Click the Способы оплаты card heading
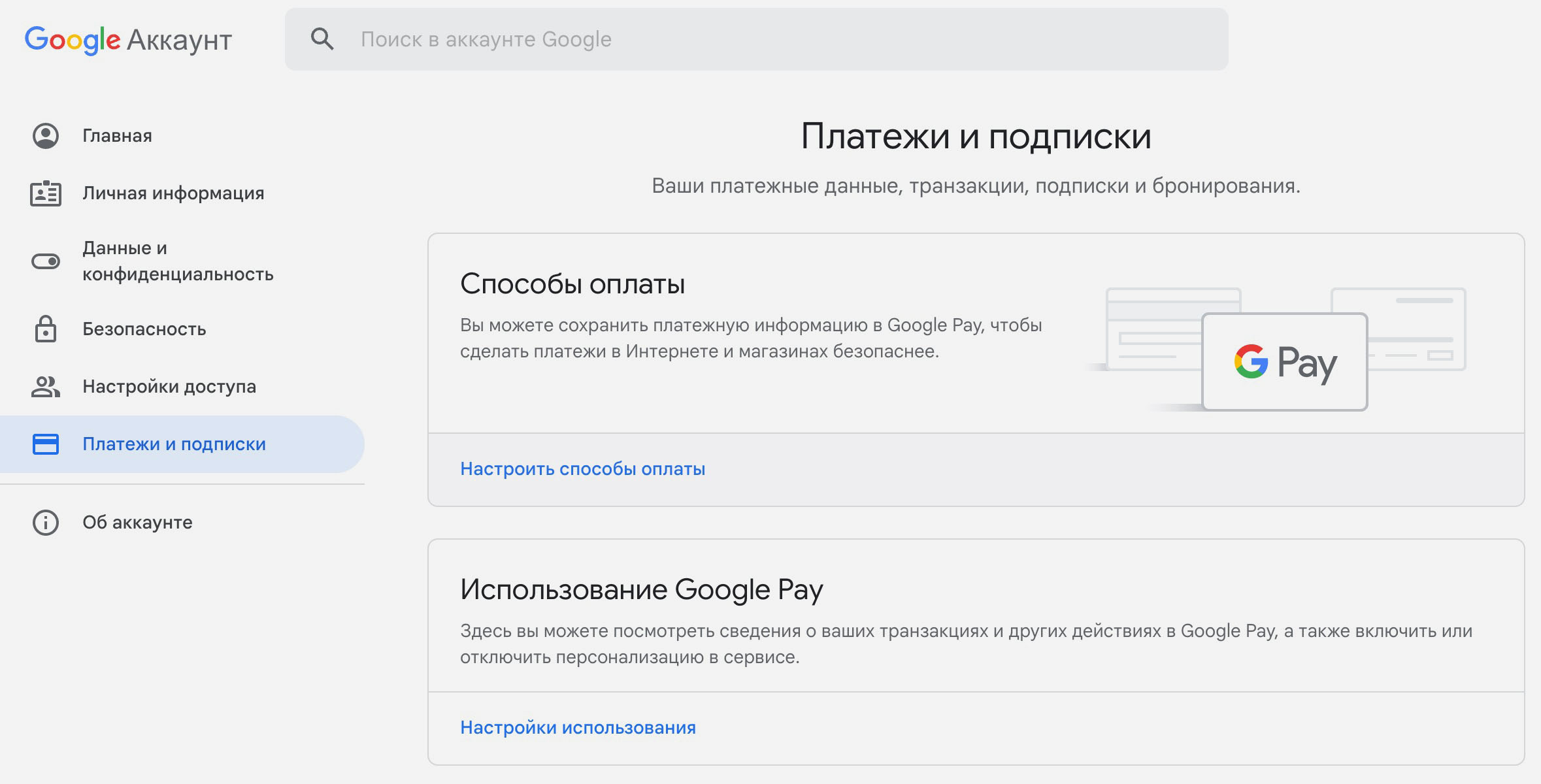Screen dimensions: 1541x784 572,284
